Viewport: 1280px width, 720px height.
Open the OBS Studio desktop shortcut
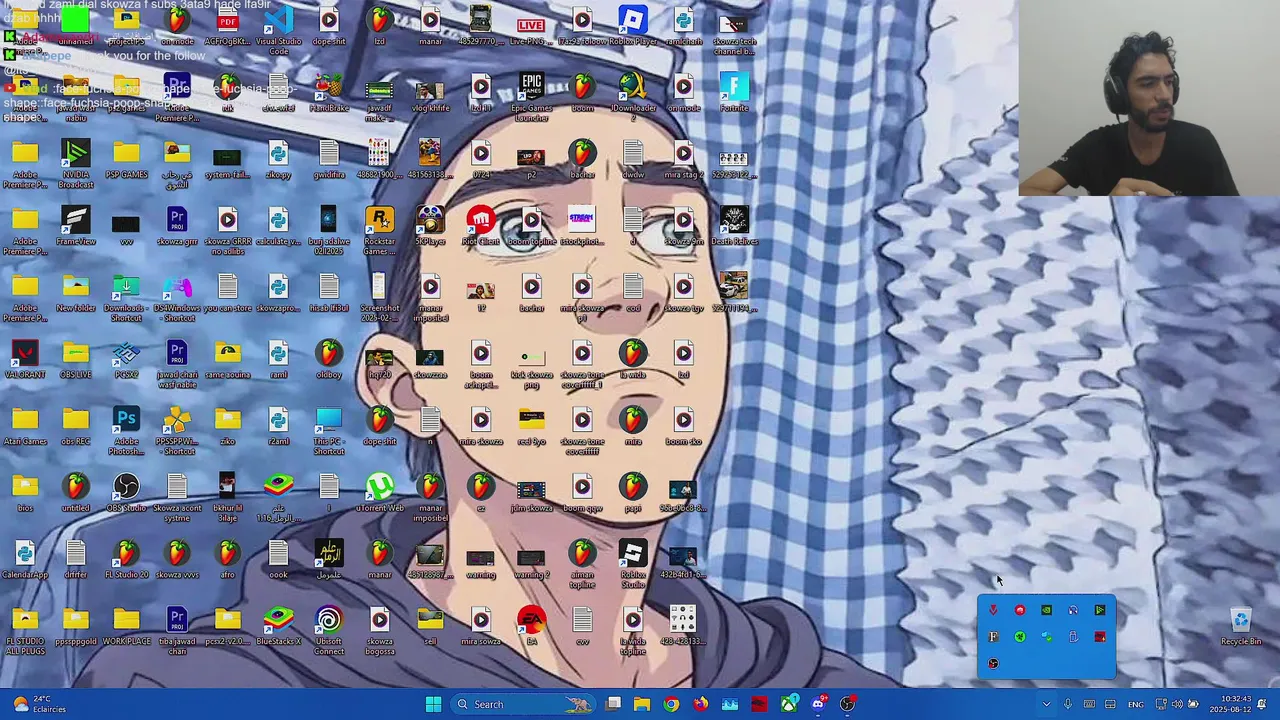(126, 493)
